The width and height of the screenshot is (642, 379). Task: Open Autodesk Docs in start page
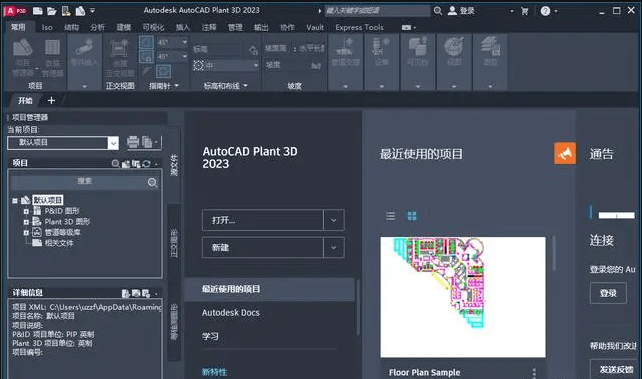[231, 313]
